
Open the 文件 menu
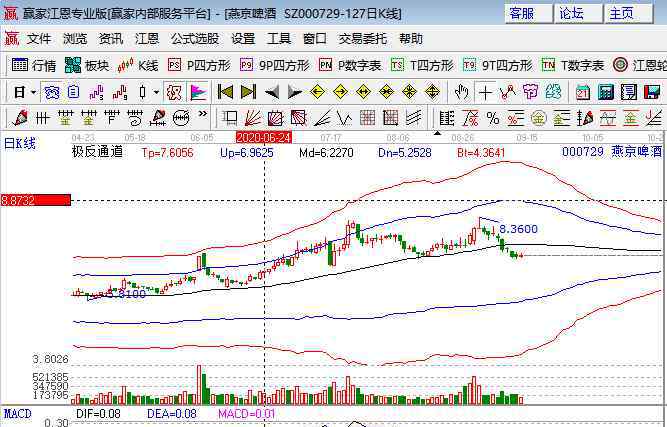point(39,39)
